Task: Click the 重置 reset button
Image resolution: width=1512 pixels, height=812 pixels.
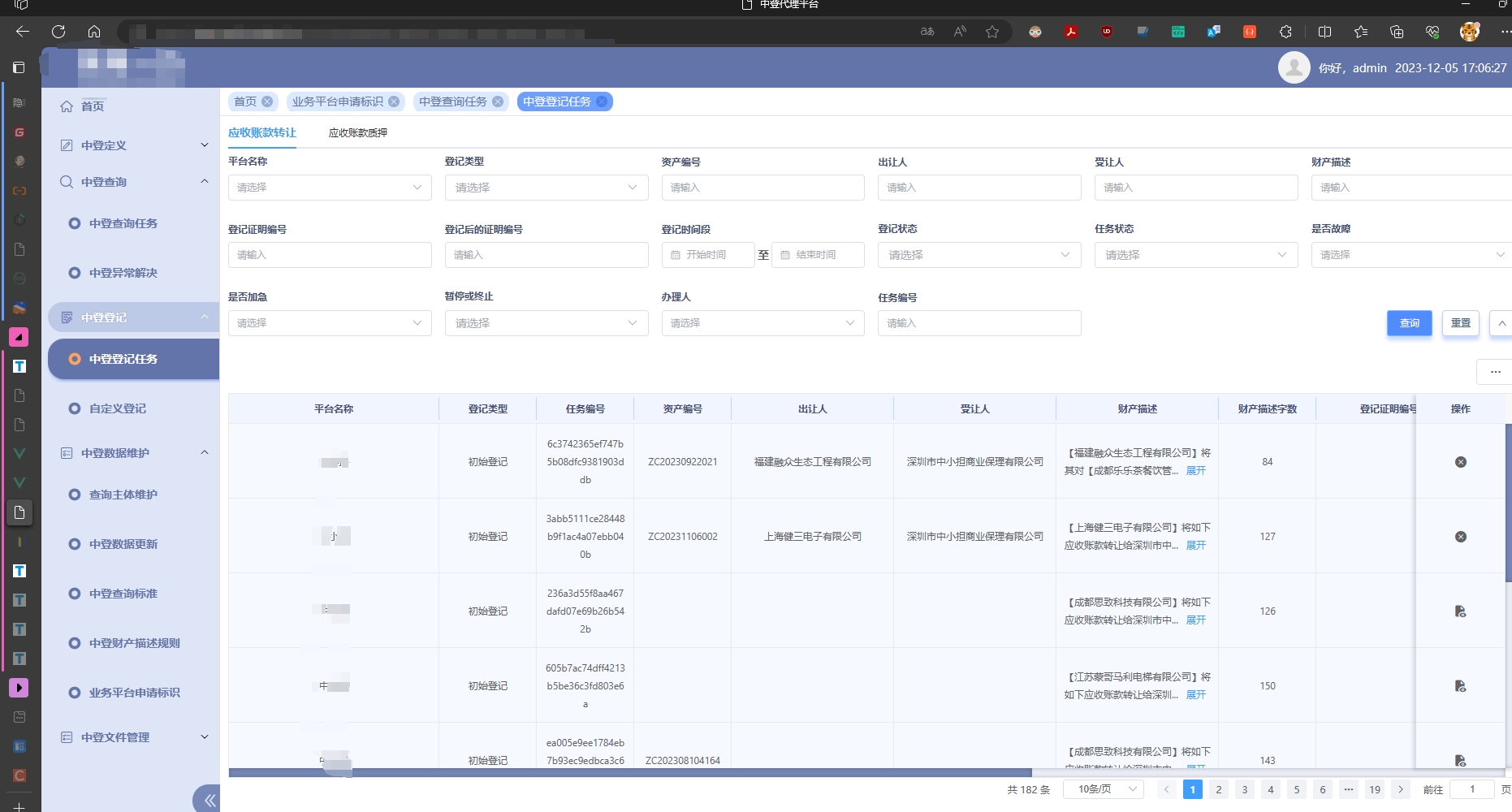Action: tap(1461, 323)
